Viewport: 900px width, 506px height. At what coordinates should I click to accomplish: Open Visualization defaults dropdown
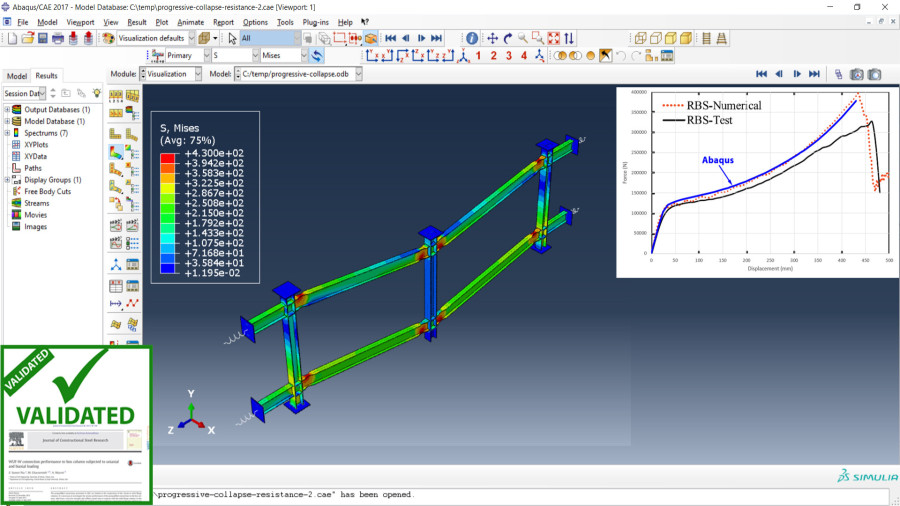coord(156,38)
